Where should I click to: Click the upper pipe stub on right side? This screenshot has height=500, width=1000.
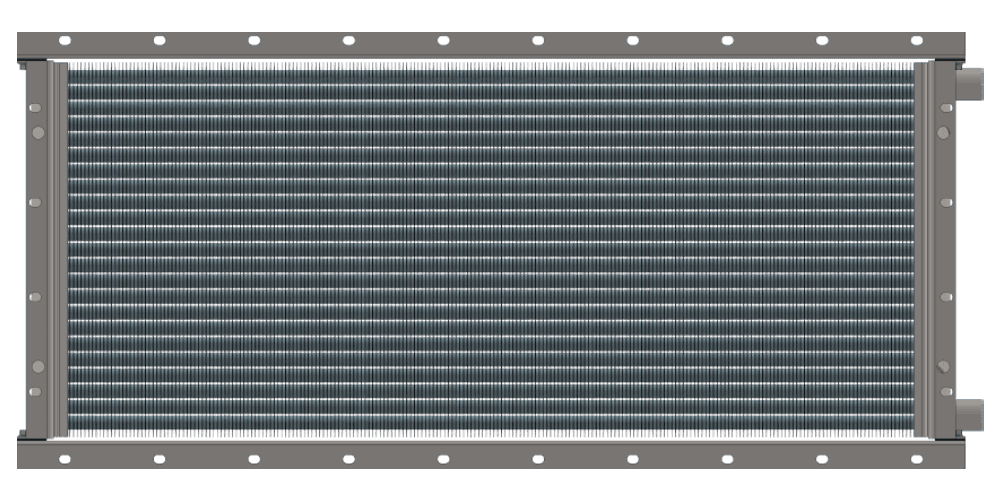coord(970,83)
